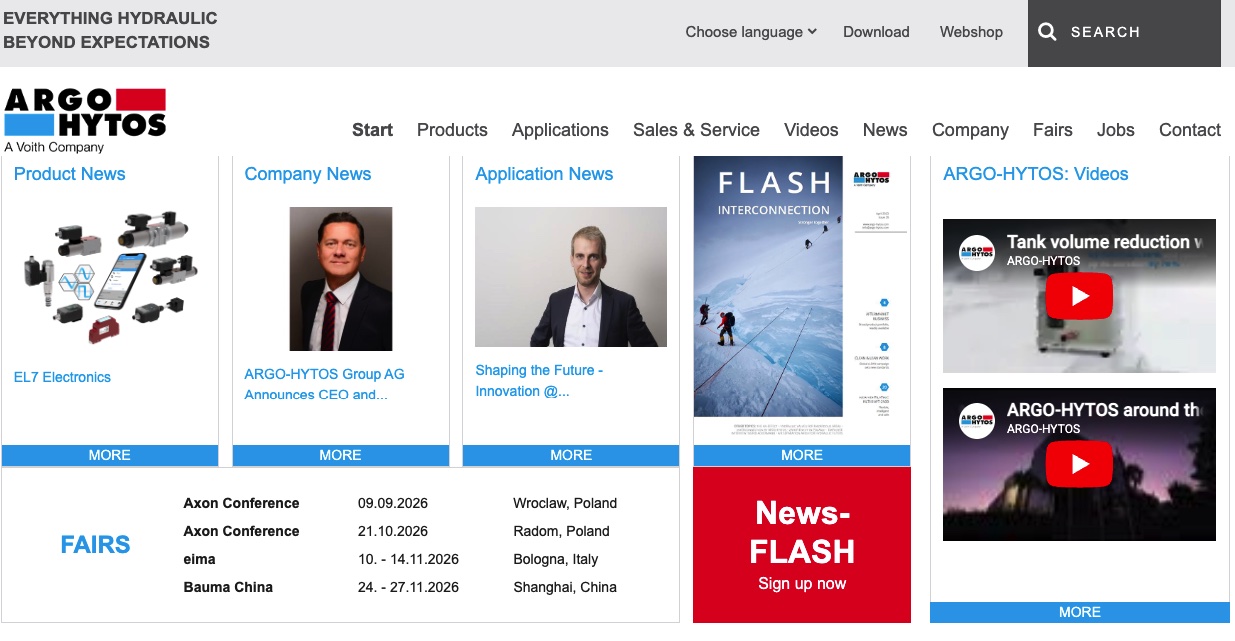1235x641 pixels.
Task: Click MORE under the Videos panel
Action: point(1080,612)
